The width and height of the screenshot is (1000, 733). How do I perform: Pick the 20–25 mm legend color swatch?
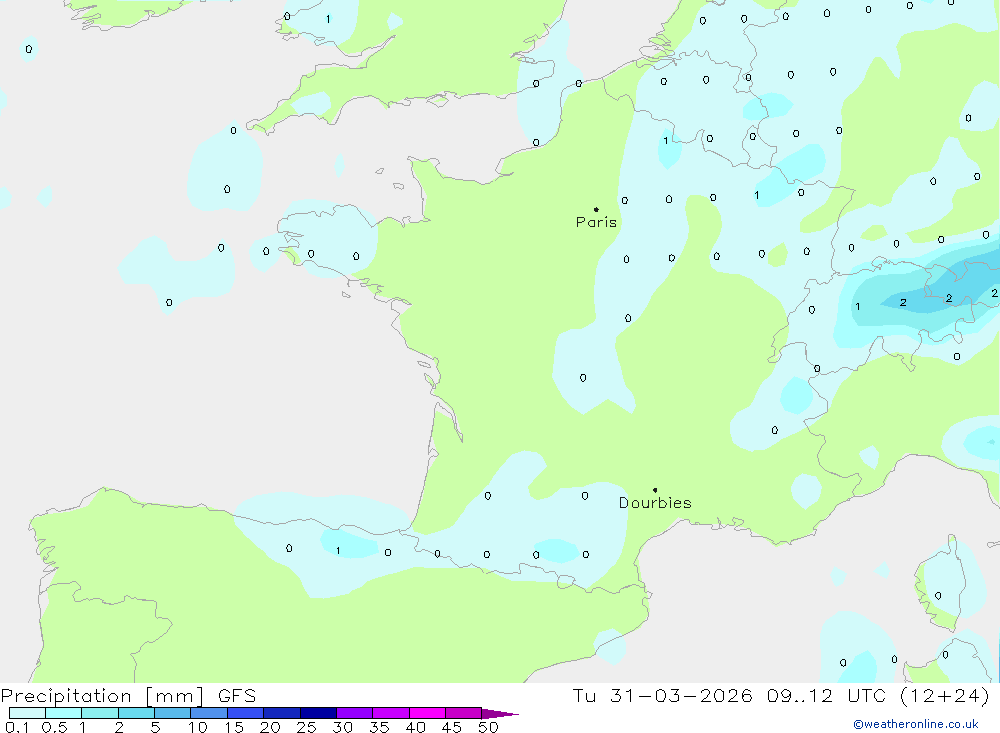click(282, 713)
